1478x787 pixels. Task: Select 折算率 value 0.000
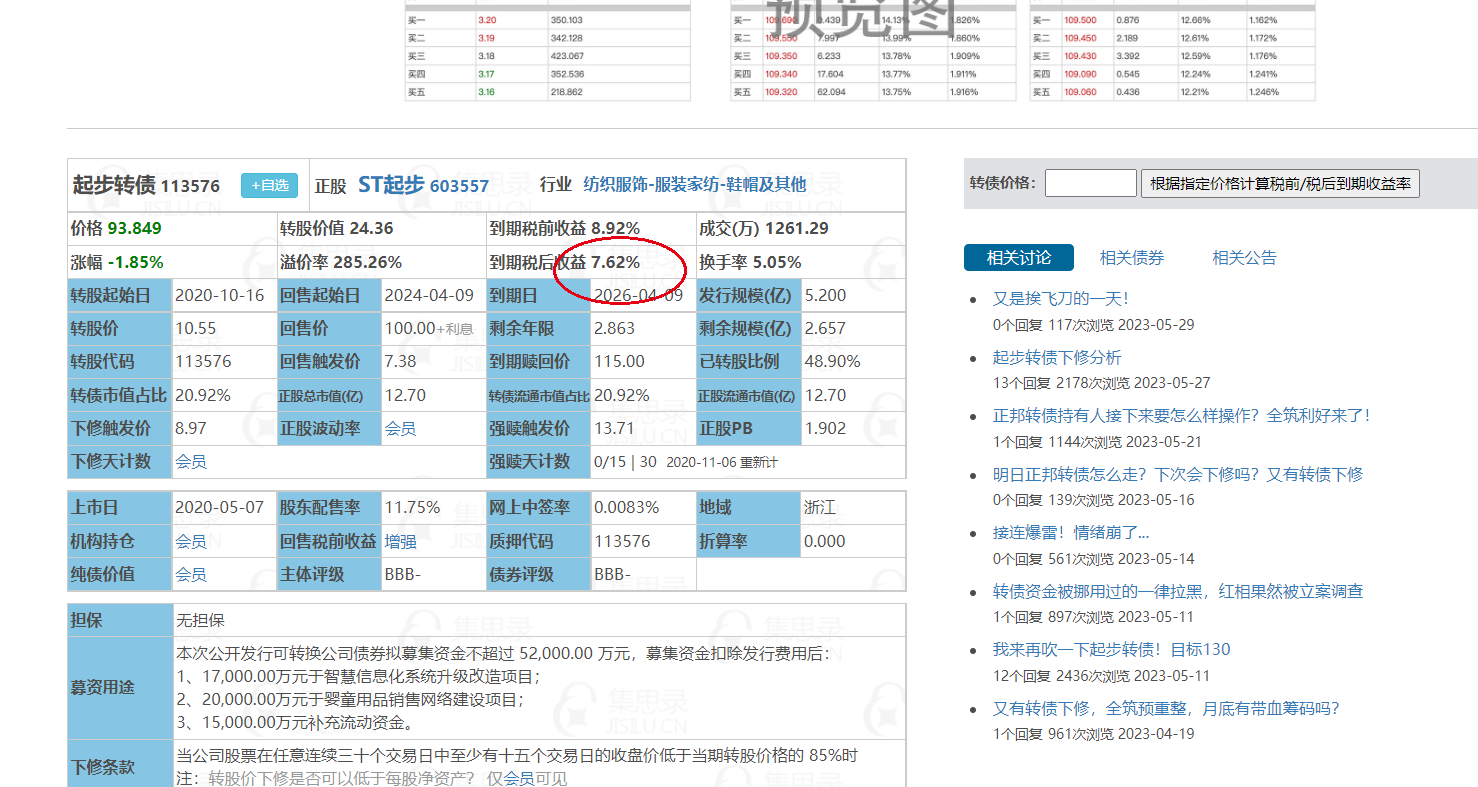[x=825, y=541]
